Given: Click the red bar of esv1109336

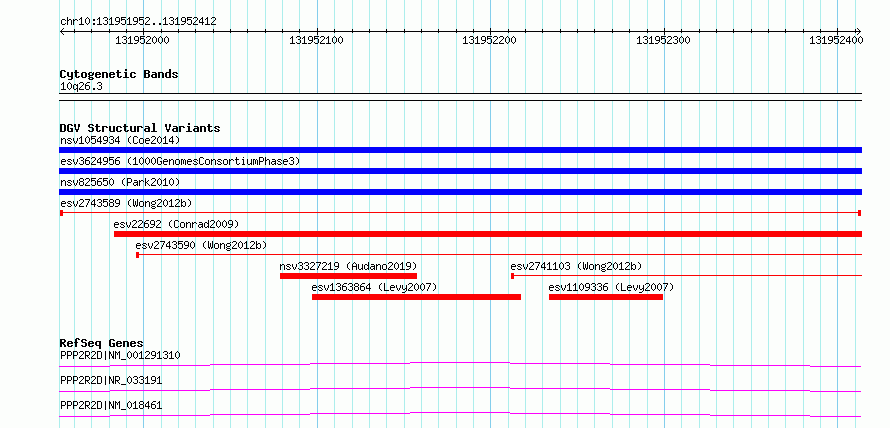Looking at the screenshot, I should (606, 297).
